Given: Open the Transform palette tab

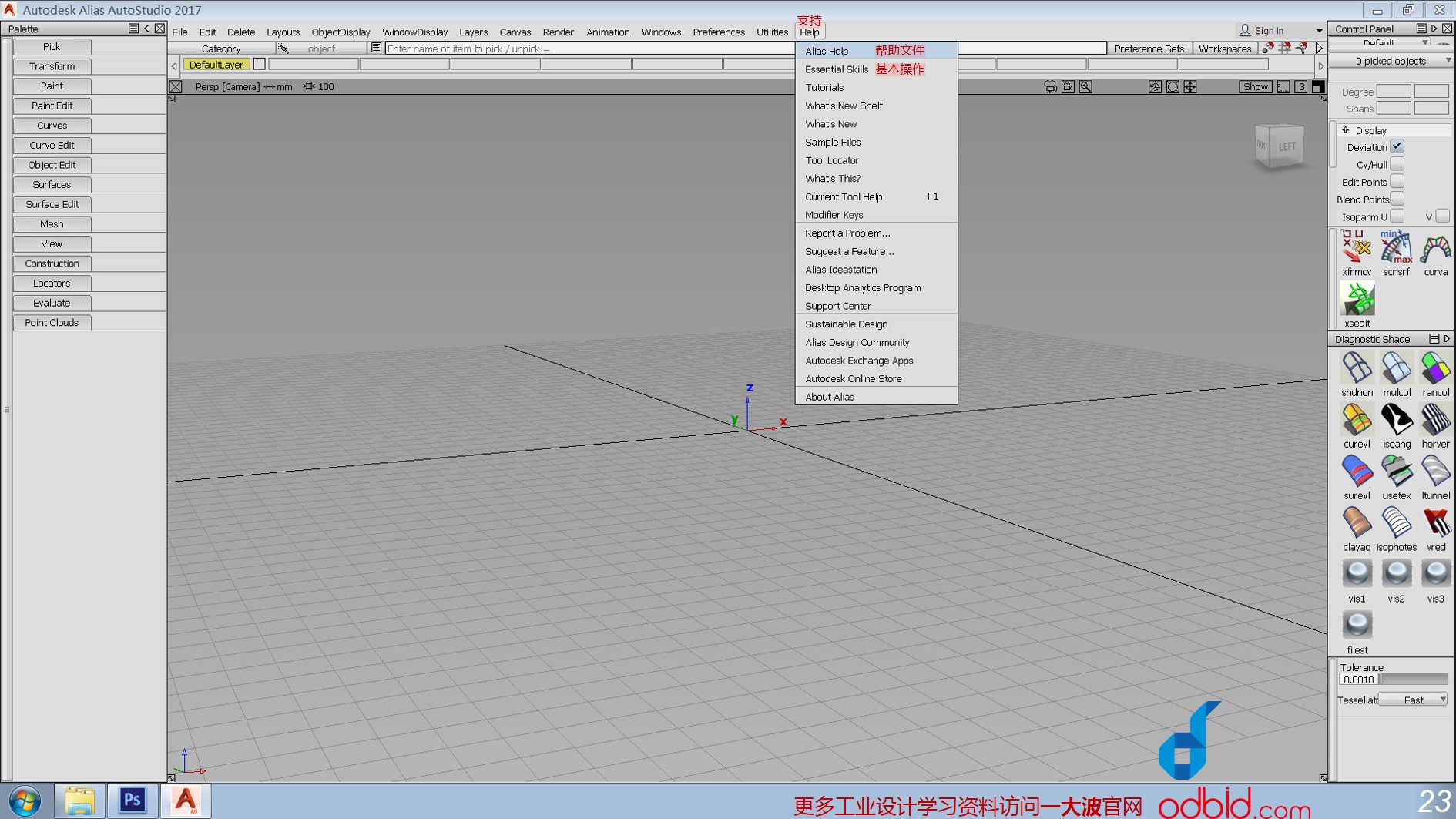Looking at the screenshot, I should (x=52, y=66).
